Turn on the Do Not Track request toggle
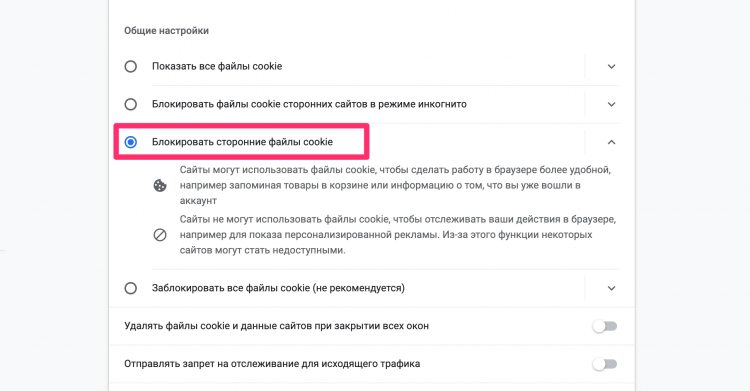The width and height of the screenshot is (750, 391). point(605,364)
